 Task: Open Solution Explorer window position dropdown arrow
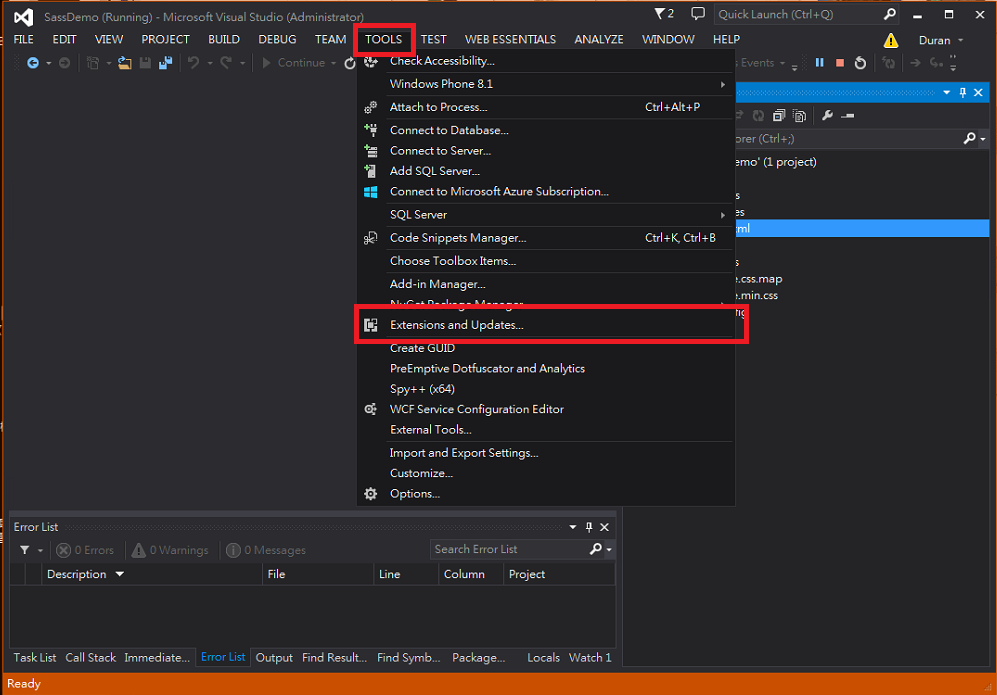point(947,93)
